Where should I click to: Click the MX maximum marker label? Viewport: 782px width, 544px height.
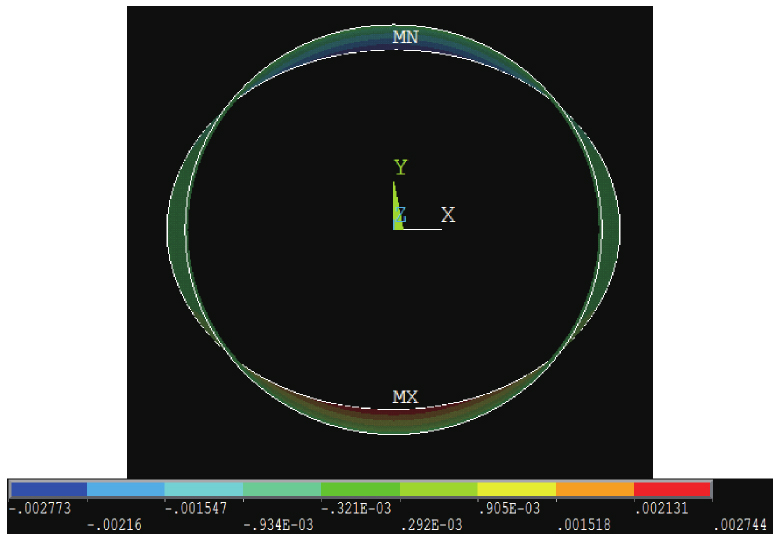point(405,397)
